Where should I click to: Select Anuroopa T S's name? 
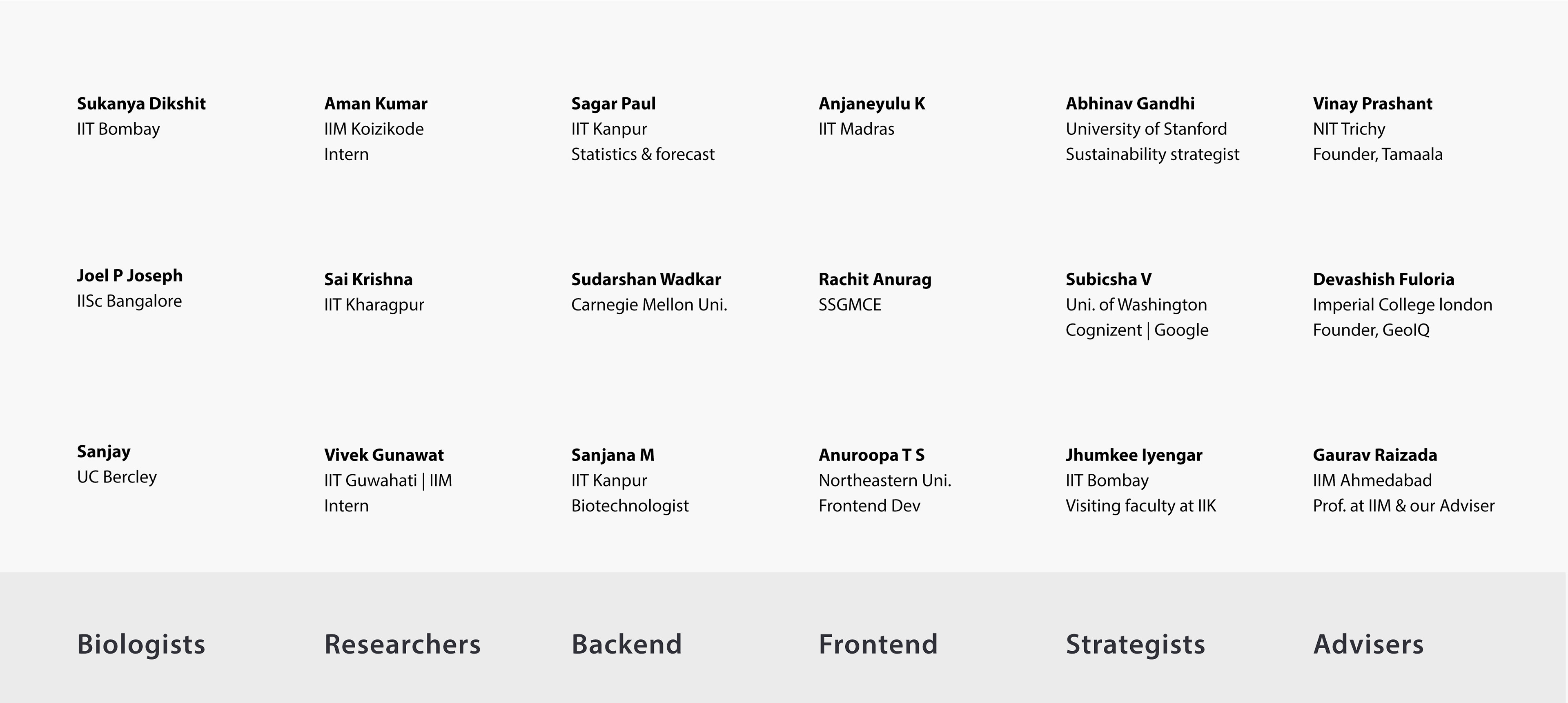tap(871, 455)
